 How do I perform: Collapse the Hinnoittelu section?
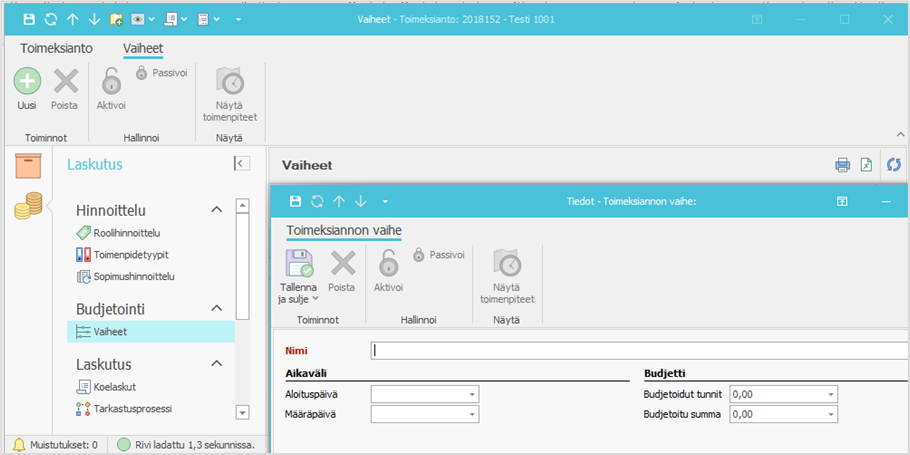click(x=215, y=210)
